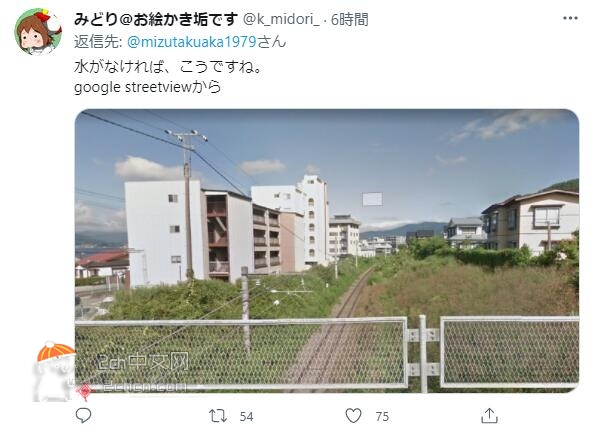Click the tweet text 水がなければ、こうですね。

pos(168,67)
